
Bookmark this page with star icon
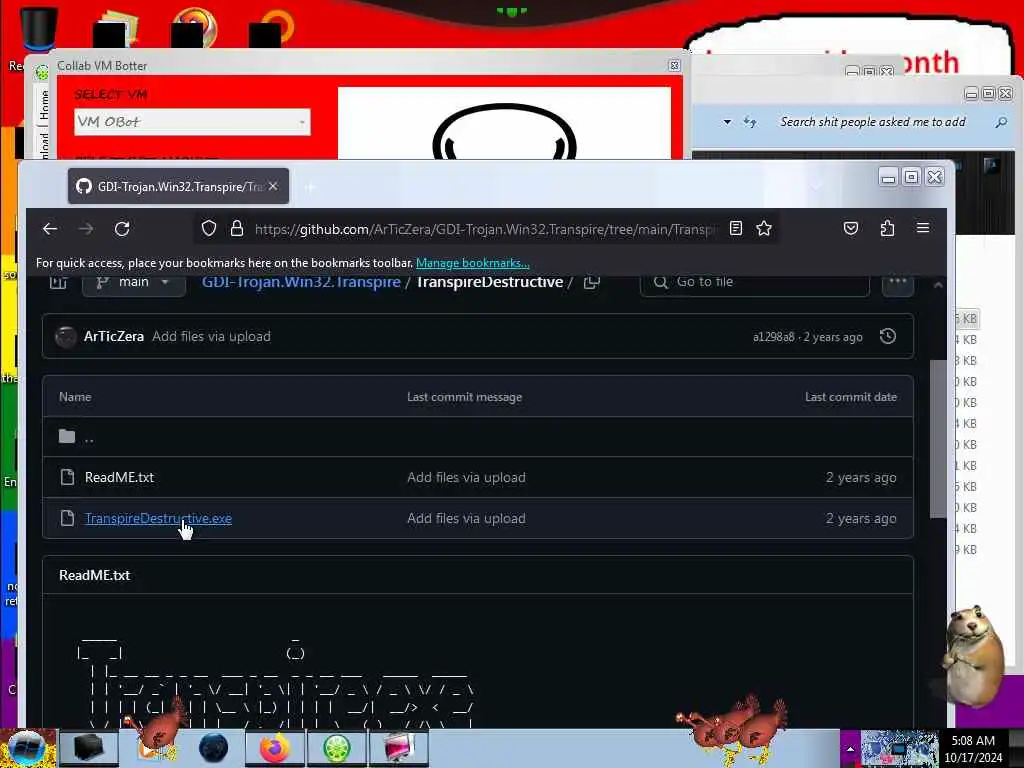764,229
